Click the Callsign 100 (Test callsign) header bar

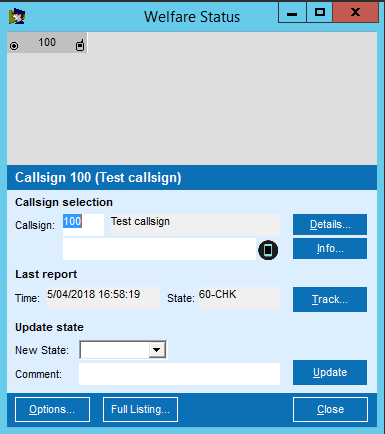click(192, 177)
